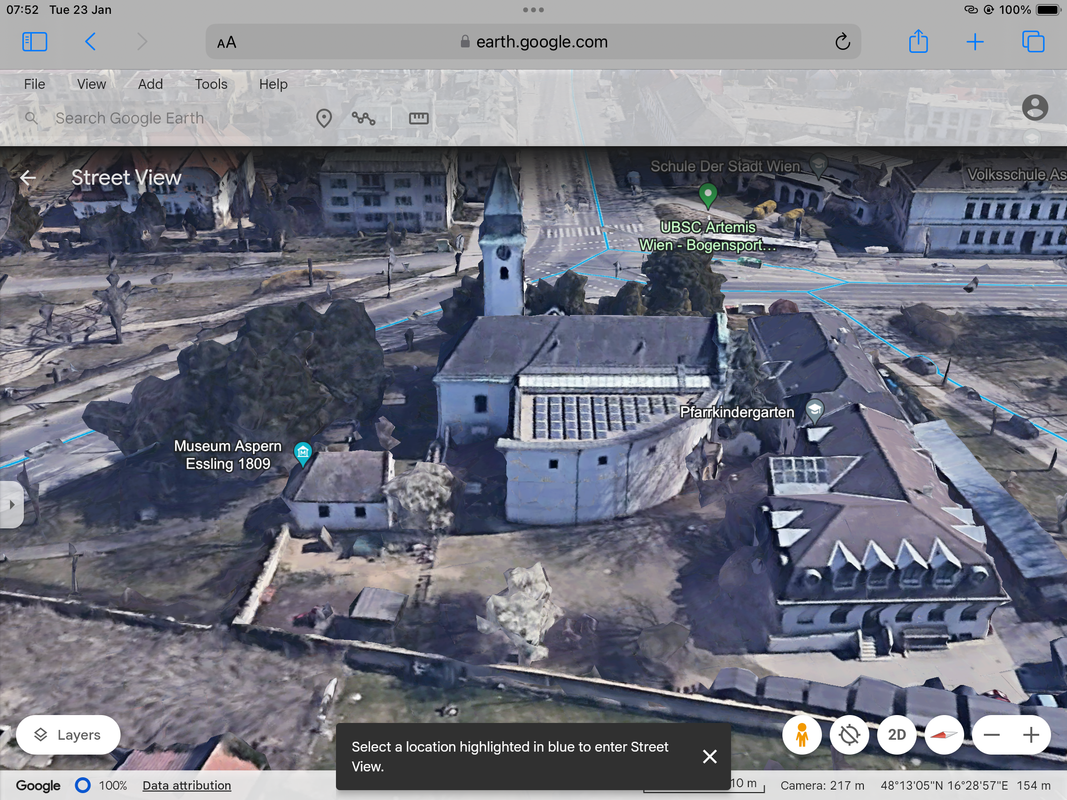Screen dimensions: 1067x800
Task: Open the File menu
Action: [35, 84]
